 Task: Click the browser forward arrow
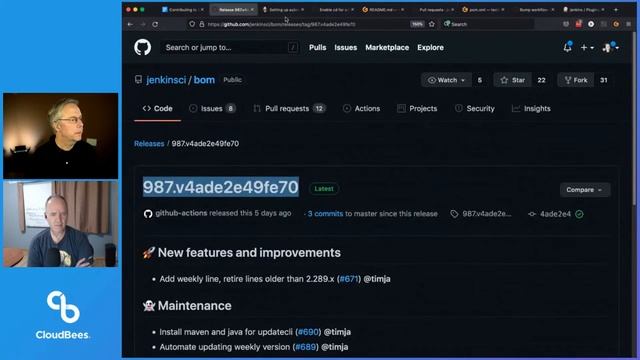click(143, 24)
